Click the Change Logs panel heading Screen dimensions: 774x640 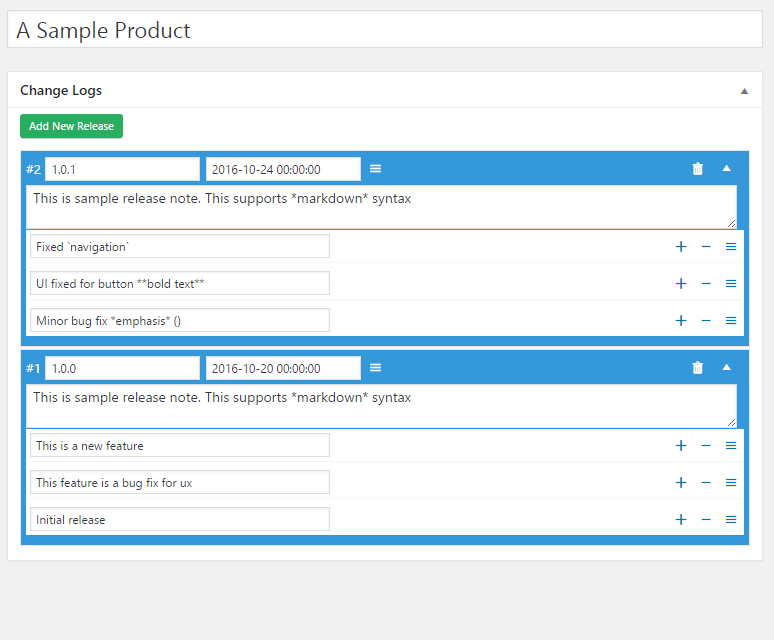(61, 91)
